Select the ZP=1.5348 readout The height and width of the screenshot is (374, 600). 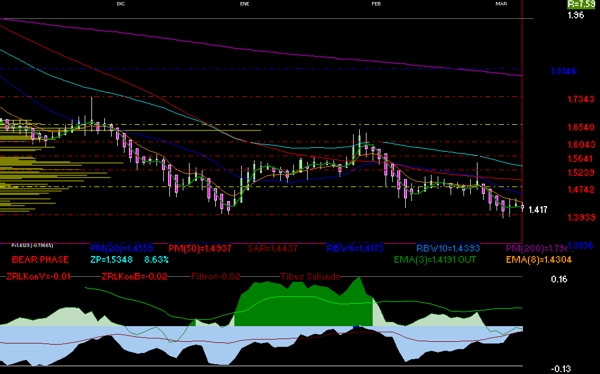click(111, 260)
